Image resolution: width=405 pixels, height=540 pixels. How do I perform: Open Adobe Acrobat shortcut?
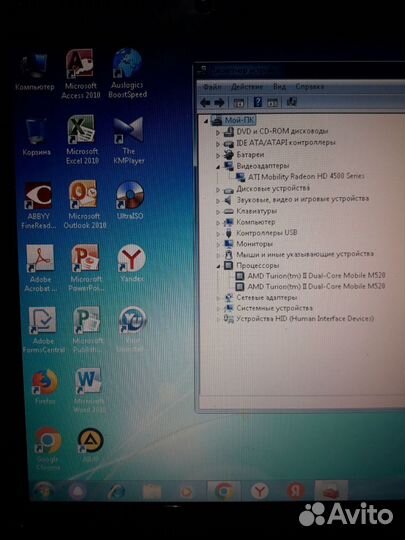pos(40,268)
